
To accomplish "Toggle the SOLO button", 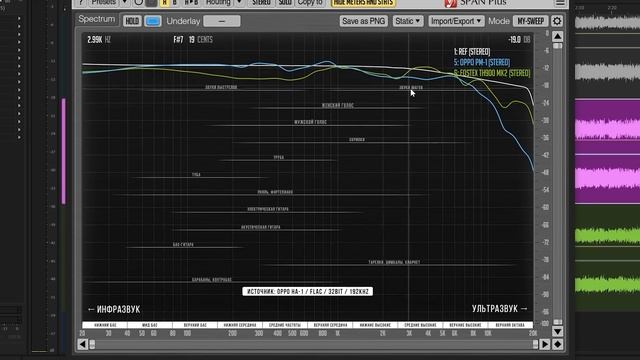I will click(285, 2).
